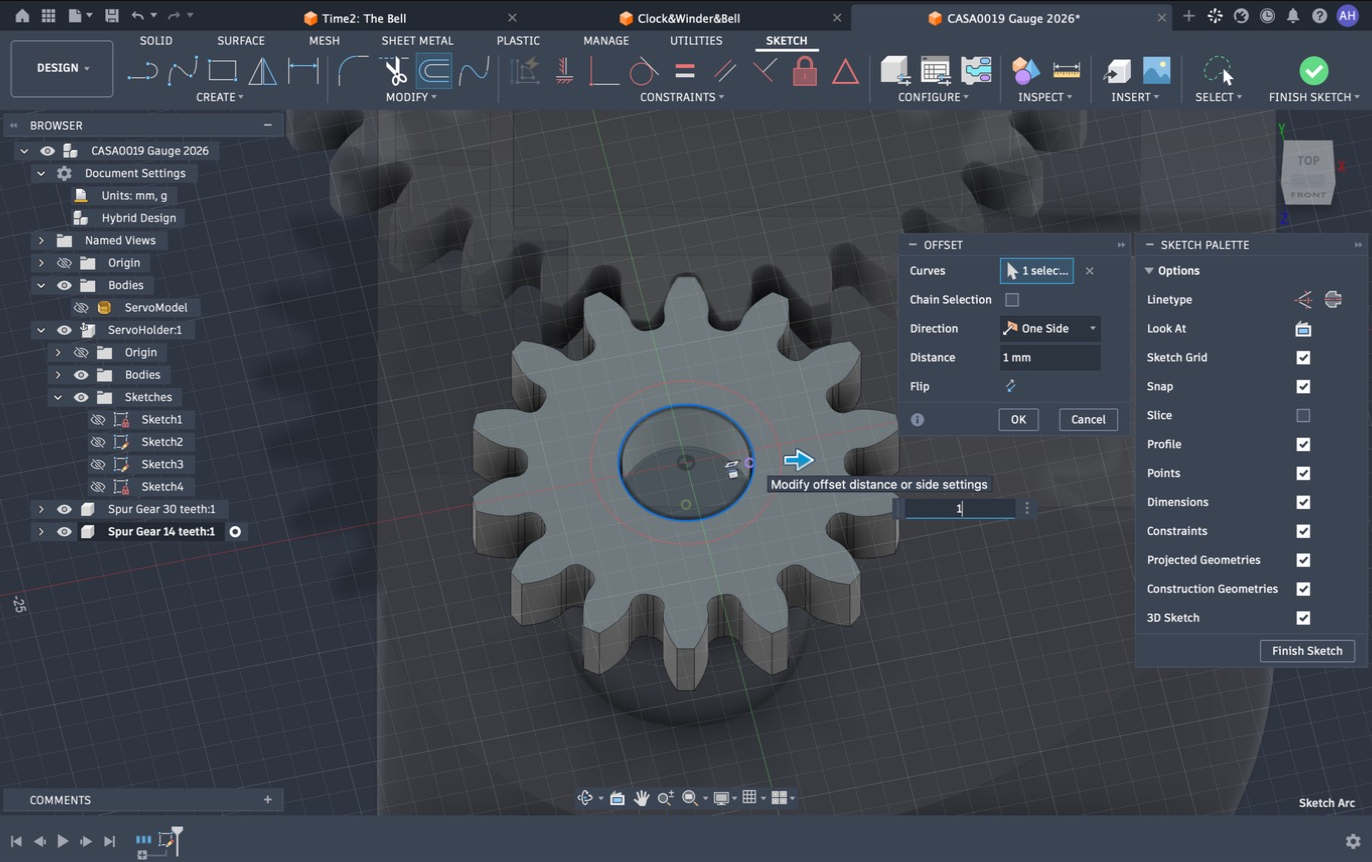Click Finish Sketch button in Sketch Palette
This screenshot has width=1372, height=862.
click(x=1307, y=651)
